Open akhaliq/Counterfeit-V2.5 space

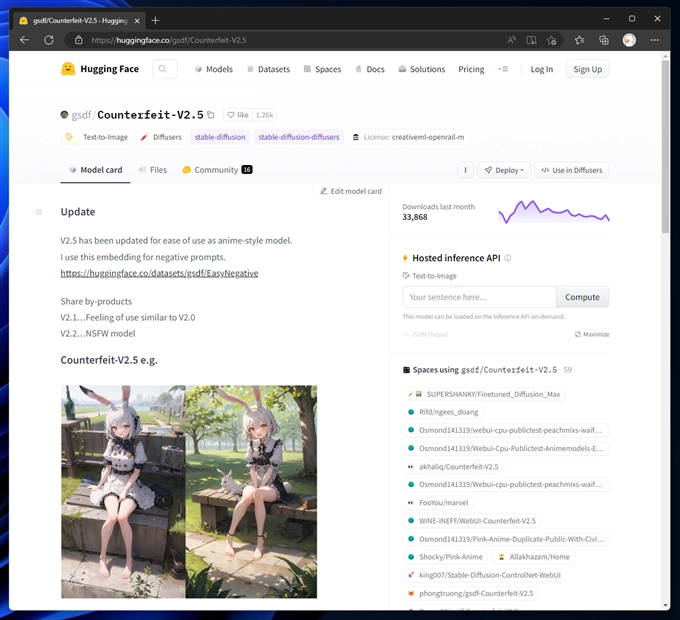pos(453,467)
